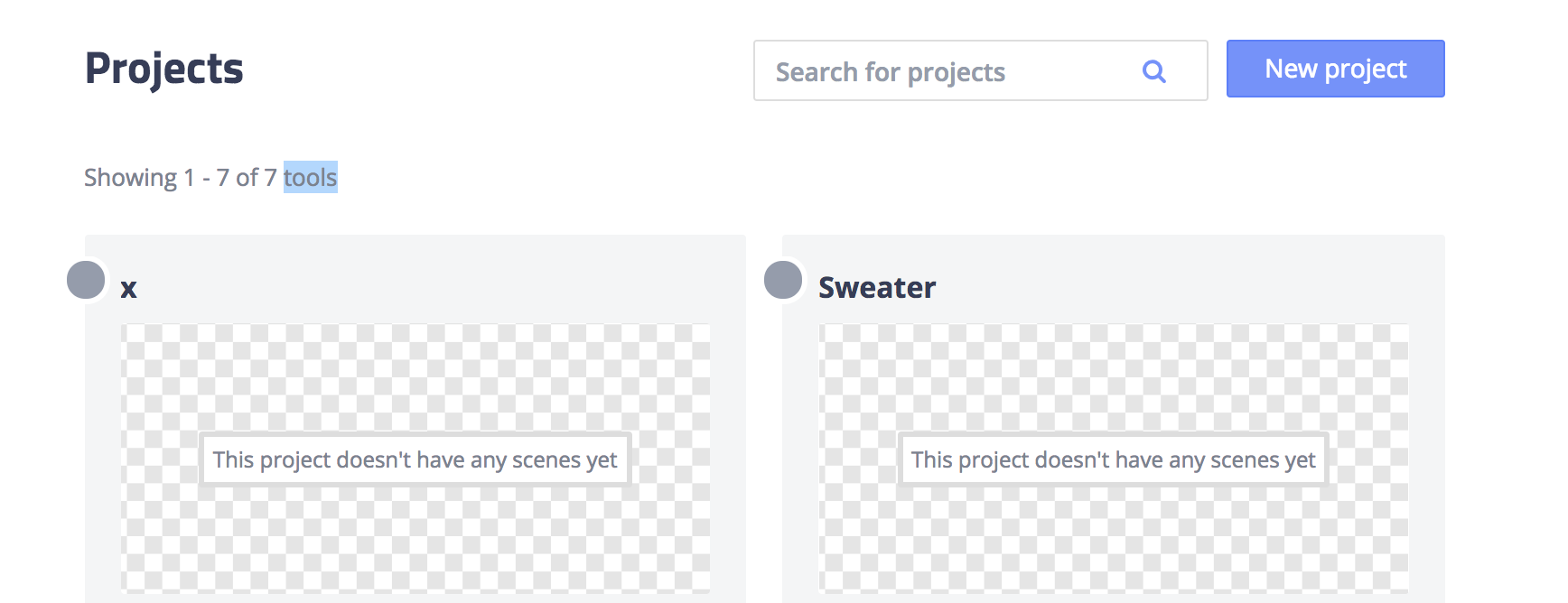Click the no-scenes message inside Sweater's card
1568x603 pixels.
pyautogui.click(x=1113, y=459)
